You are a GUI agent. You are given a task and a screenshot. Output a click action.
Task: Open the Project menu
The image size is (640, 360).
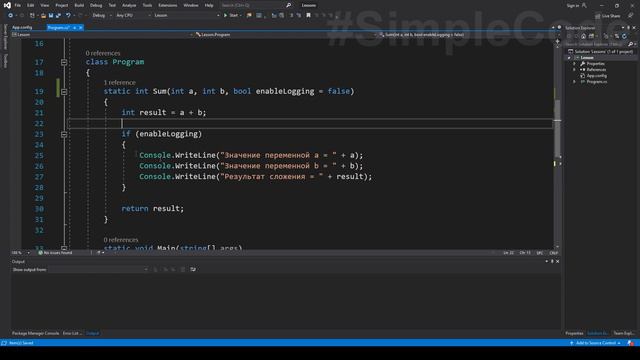62,5
